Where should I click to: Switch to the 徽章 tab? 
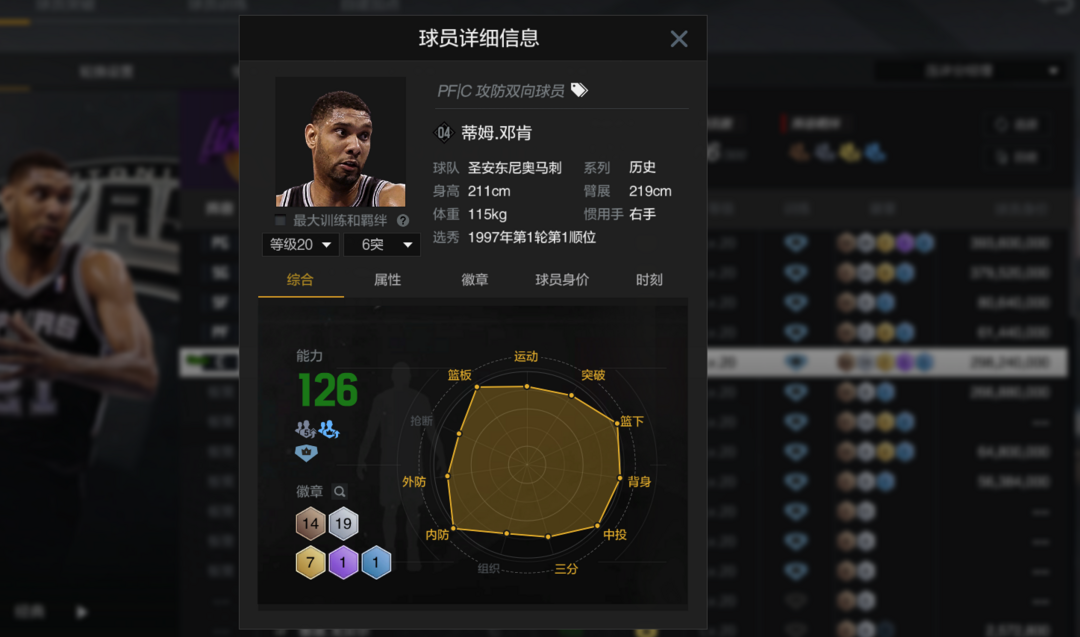[x=475, y=280]
